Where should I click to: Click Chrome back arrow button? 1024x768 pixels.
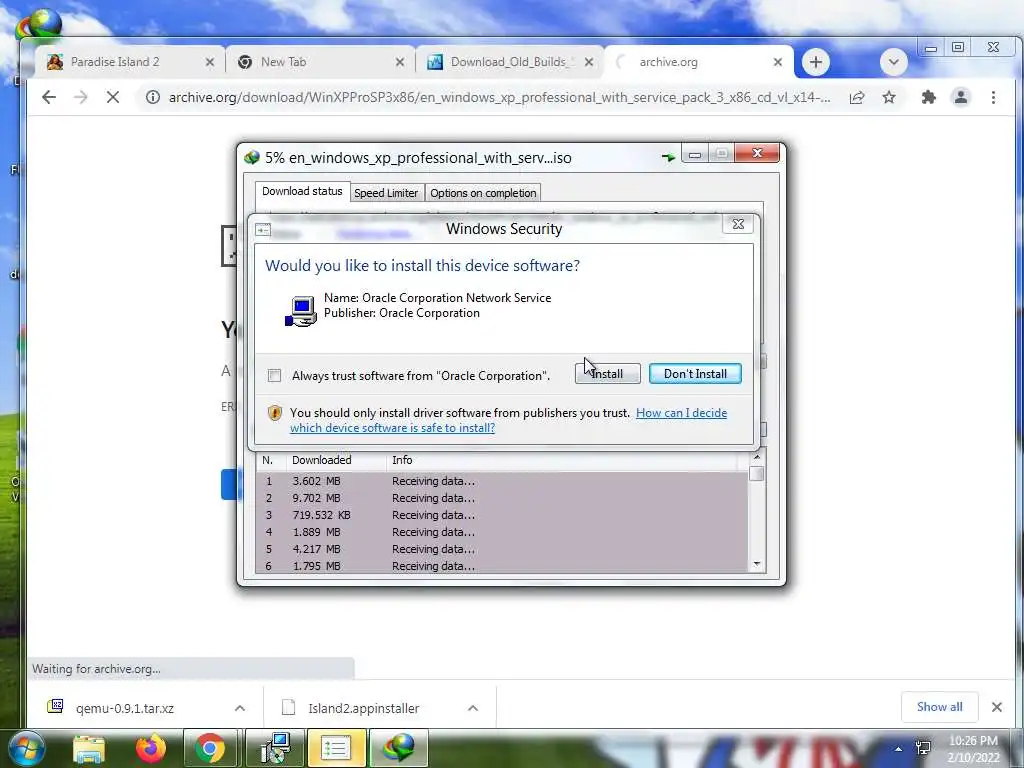[x=49, y=97]
